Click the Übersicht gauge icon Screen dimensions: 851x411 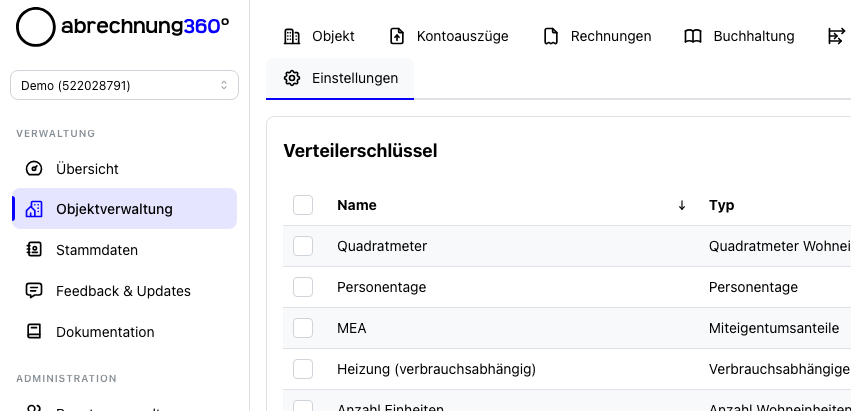click(34, 168)
